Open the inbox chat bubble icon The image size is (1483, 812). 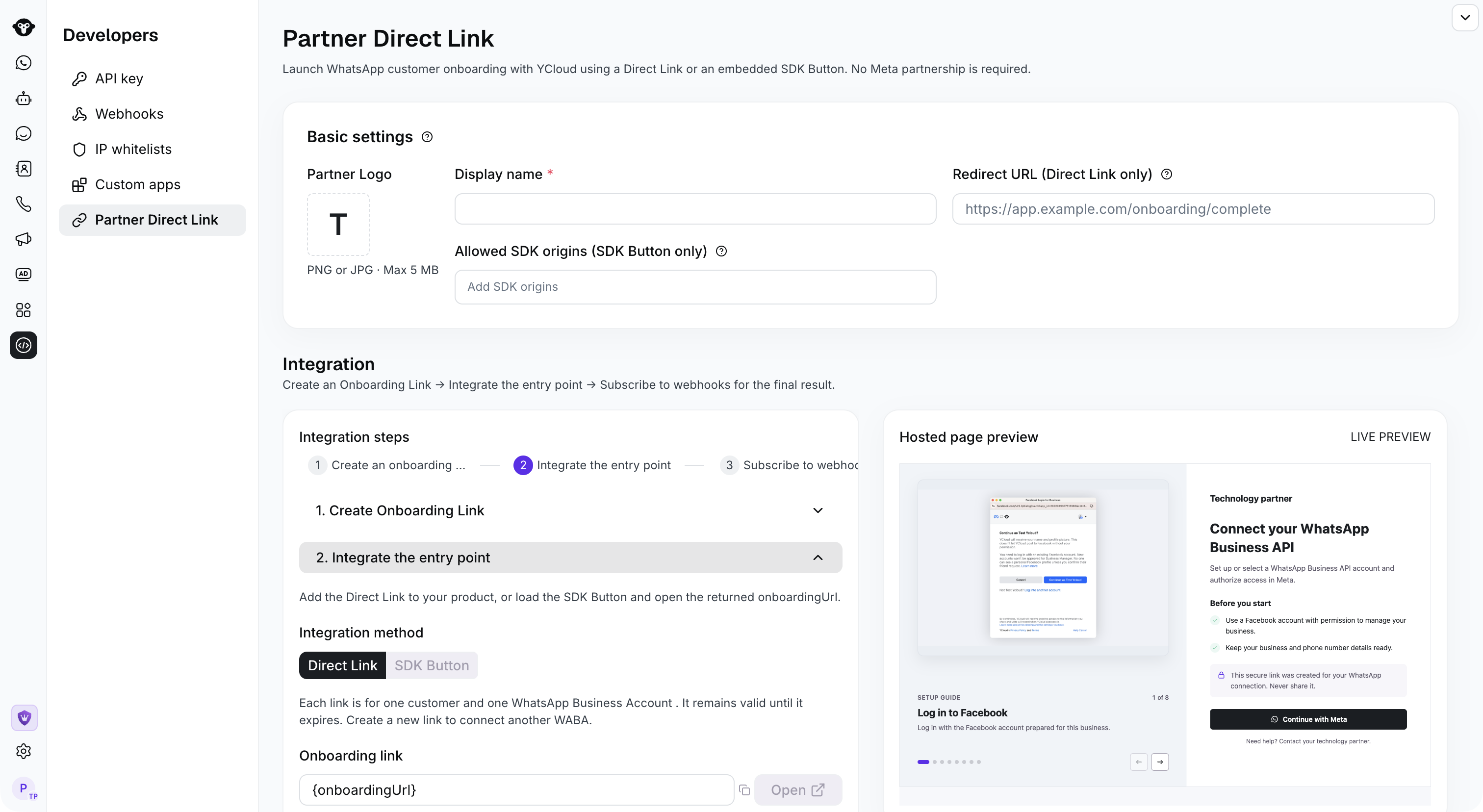point(23,133)
